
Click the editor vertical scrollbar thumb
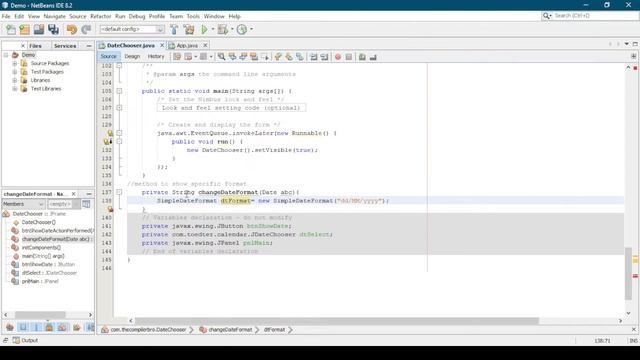click(x=628, y=273)
